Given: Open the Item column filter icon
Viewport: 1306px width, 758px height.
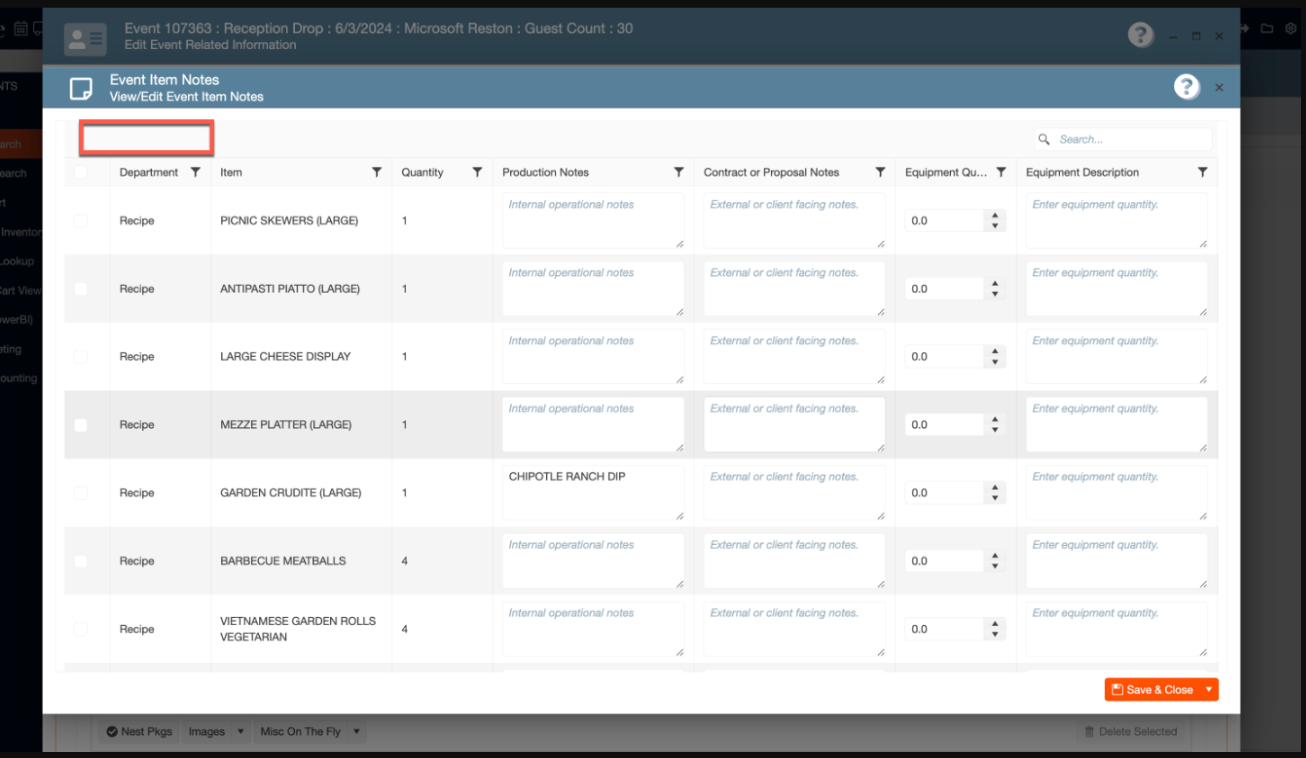Looking at the screenshot, I should (x=376, y=172).
